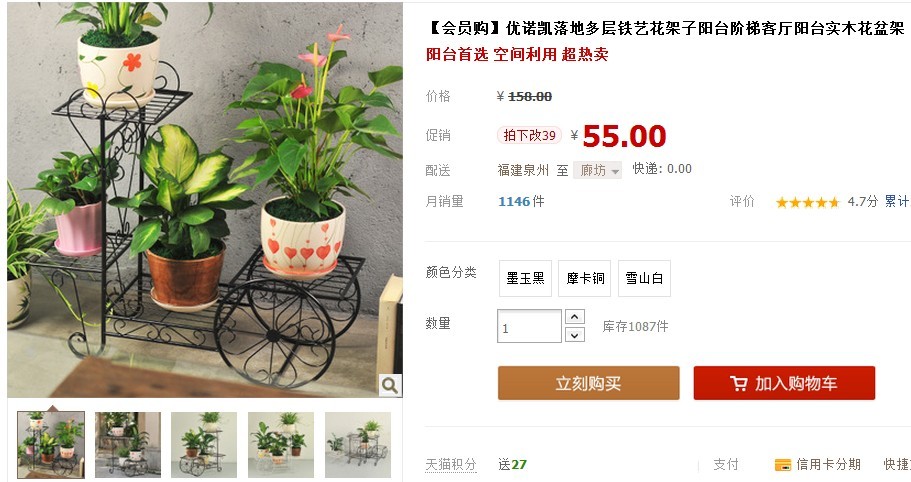Select the 摩卡铜 color option
The height and width of the screenshot is (482, 911).
tap(585, 278)
